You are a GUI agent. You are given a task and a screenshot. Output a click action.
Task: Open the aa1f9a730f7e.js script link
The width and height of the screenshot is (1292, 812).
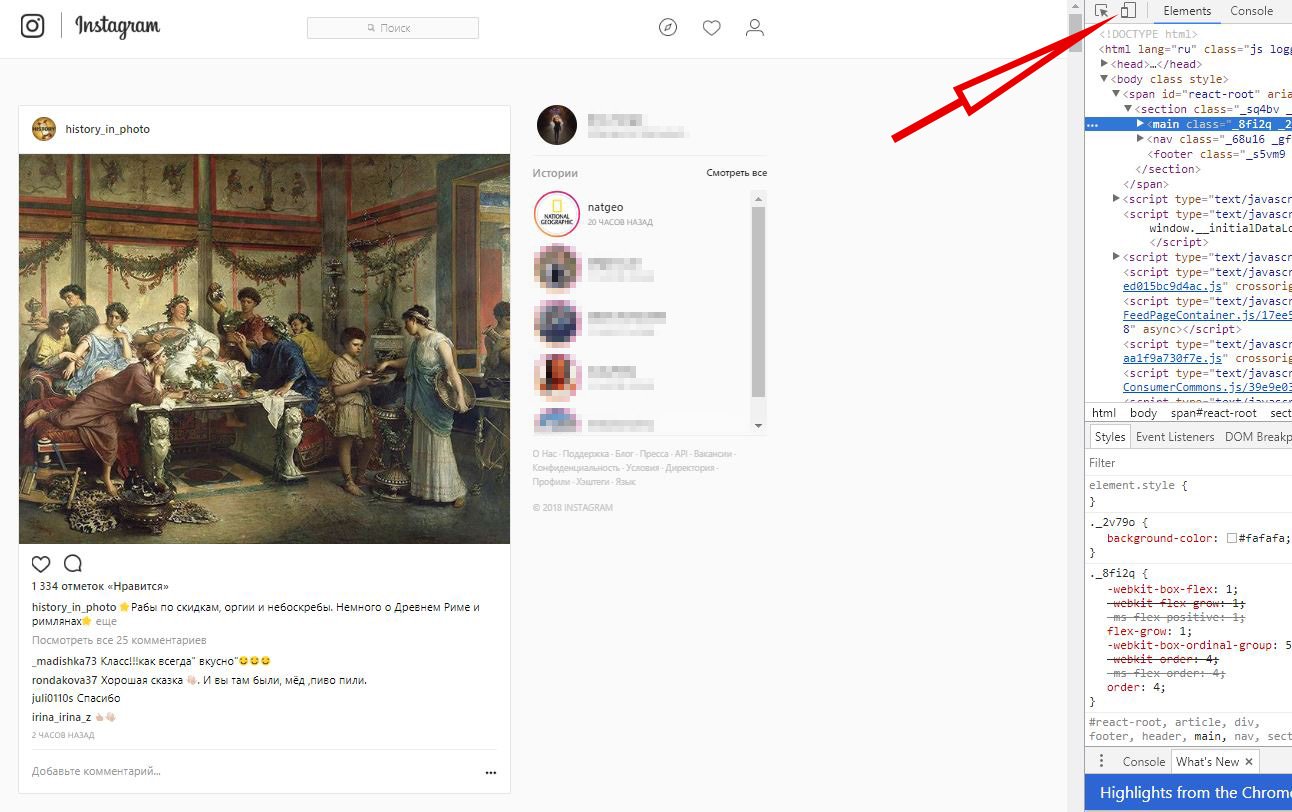[1173, 358]
